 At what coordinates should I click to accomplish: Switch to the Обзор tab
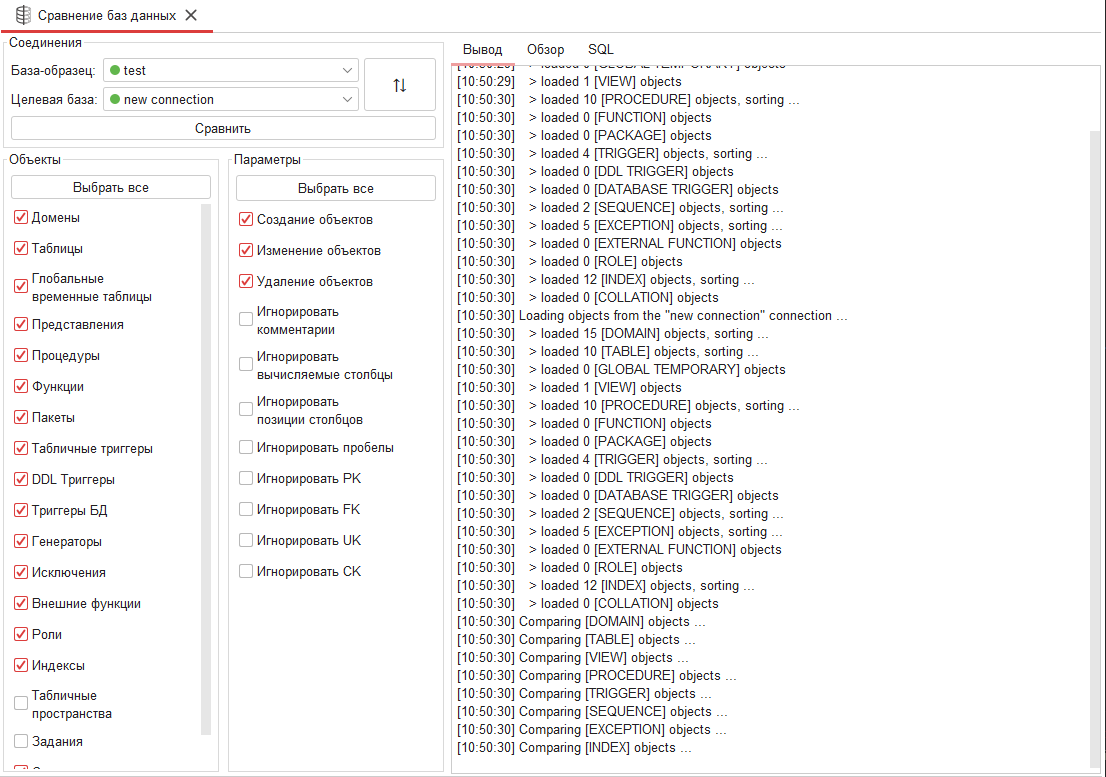pos(545,49)
